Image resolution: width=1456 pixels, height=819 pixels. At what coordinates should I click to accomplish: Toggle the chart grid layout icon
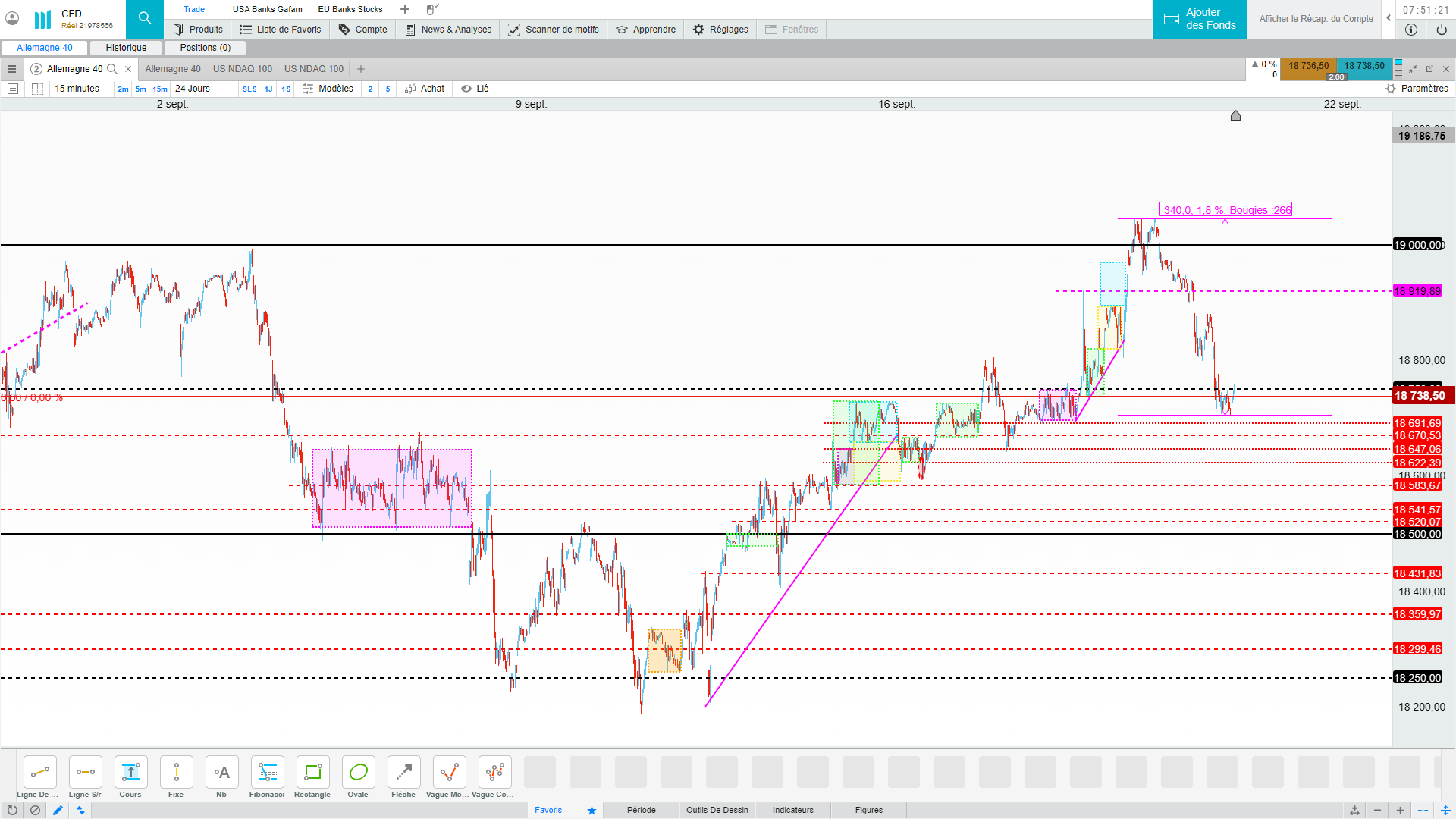pyautogui.click(x=37, y=89)
